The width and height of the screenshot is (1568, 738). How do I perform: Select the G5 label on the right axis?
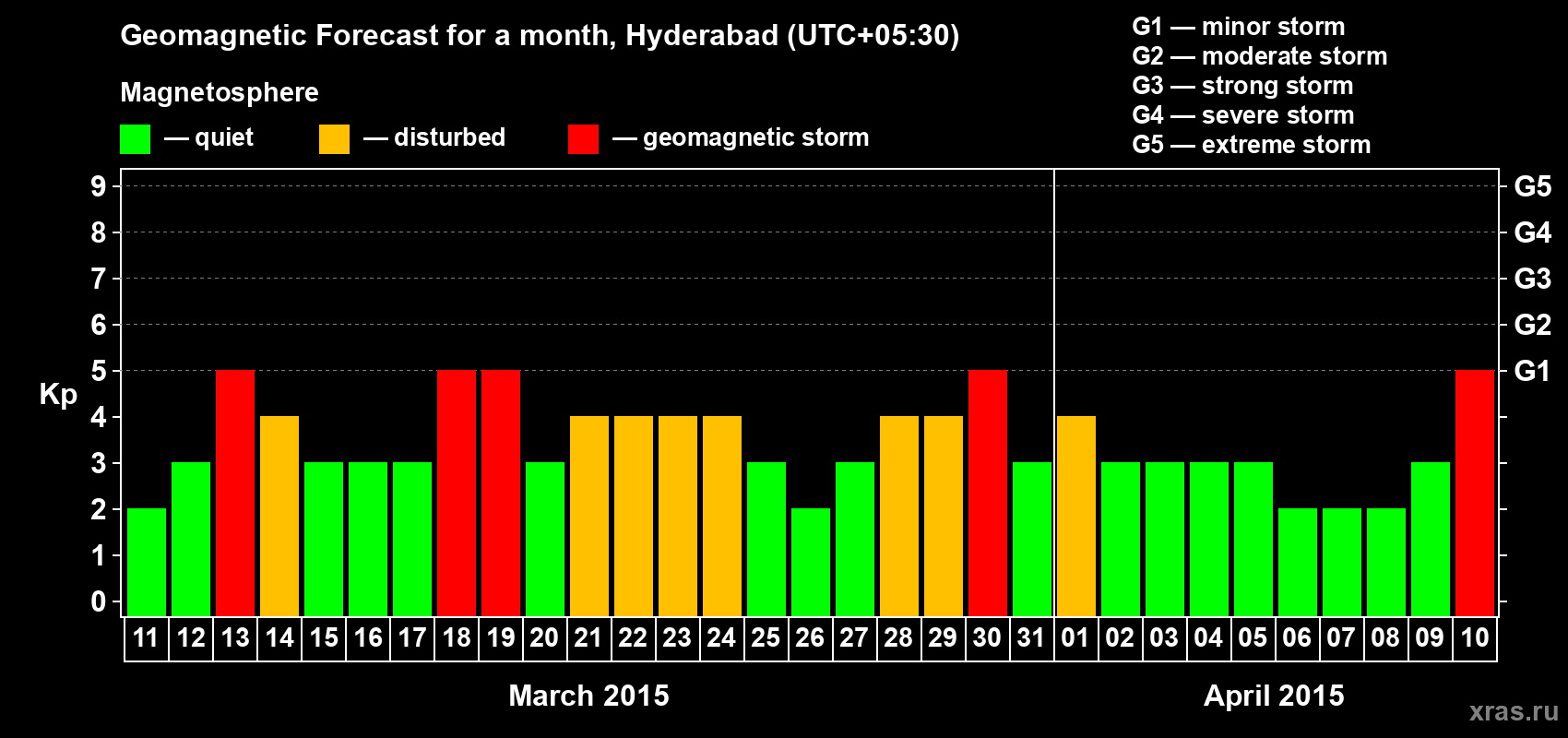(1533, 186)
